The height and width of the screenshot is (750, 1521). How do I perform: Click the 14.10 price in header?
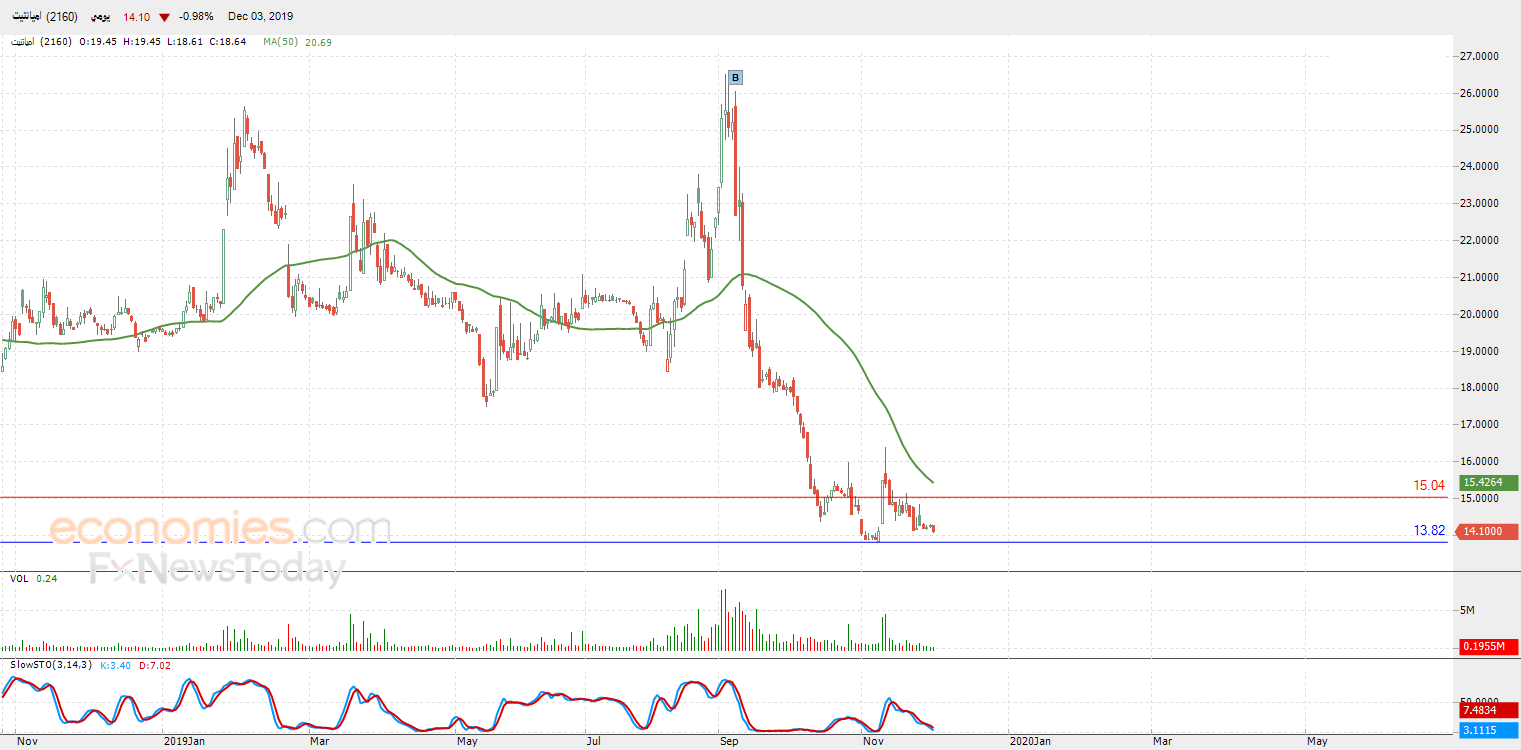point(136,17)
